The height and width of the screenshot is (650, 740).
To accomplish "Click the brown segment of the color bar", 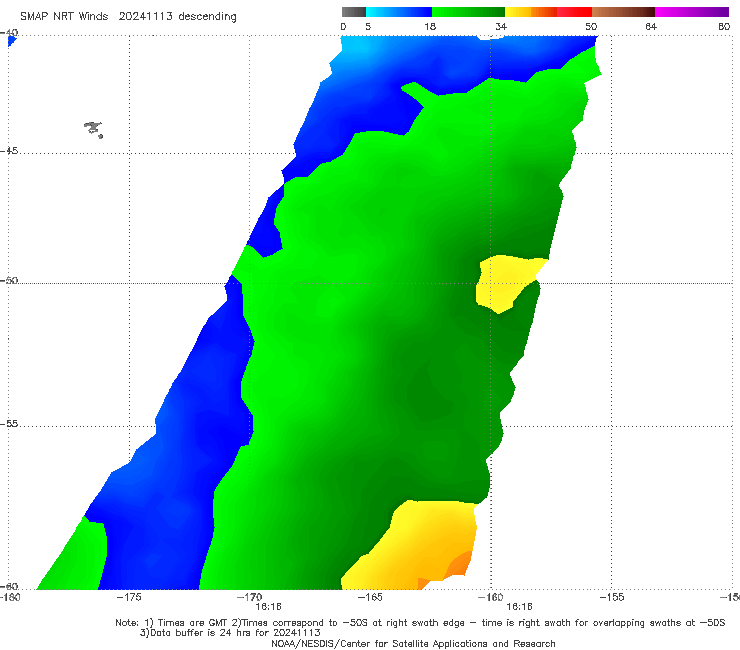I will (x=623, y=12).
